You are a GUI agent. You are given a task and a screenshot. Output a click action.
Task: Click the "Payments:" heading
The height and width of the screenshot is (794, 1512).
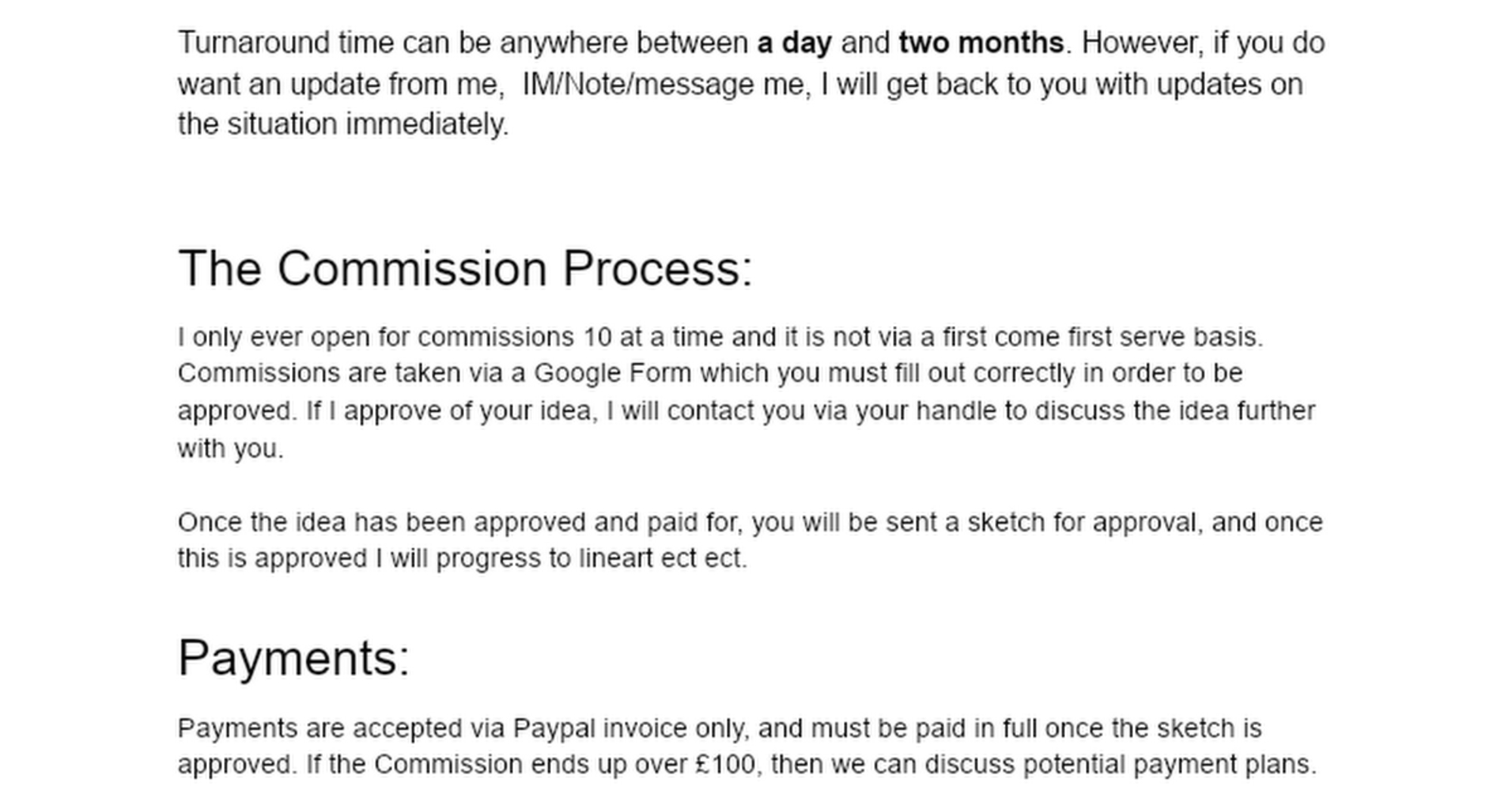tap(293, 657)
